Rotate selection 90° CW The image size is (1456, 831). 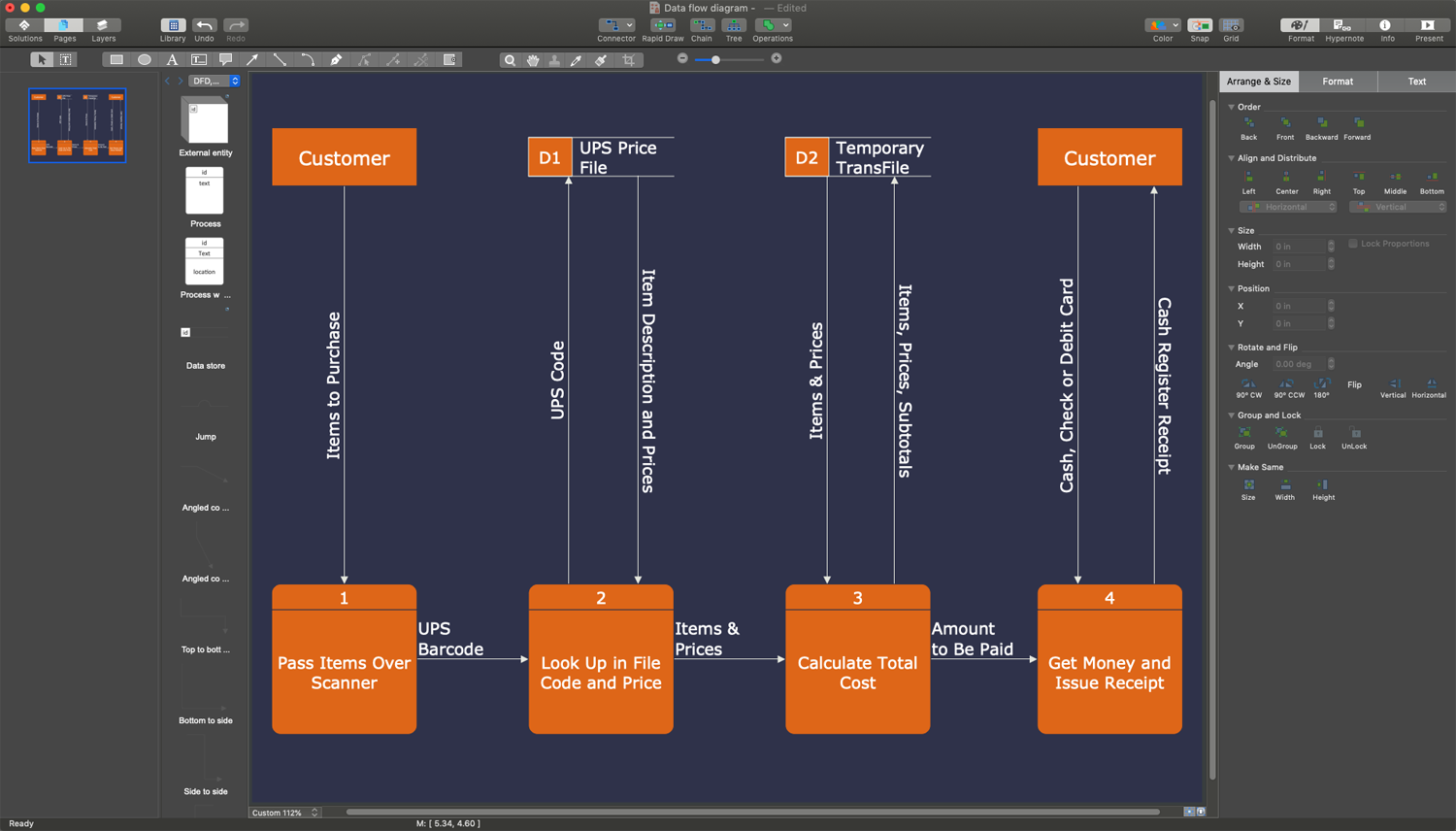1248,386
